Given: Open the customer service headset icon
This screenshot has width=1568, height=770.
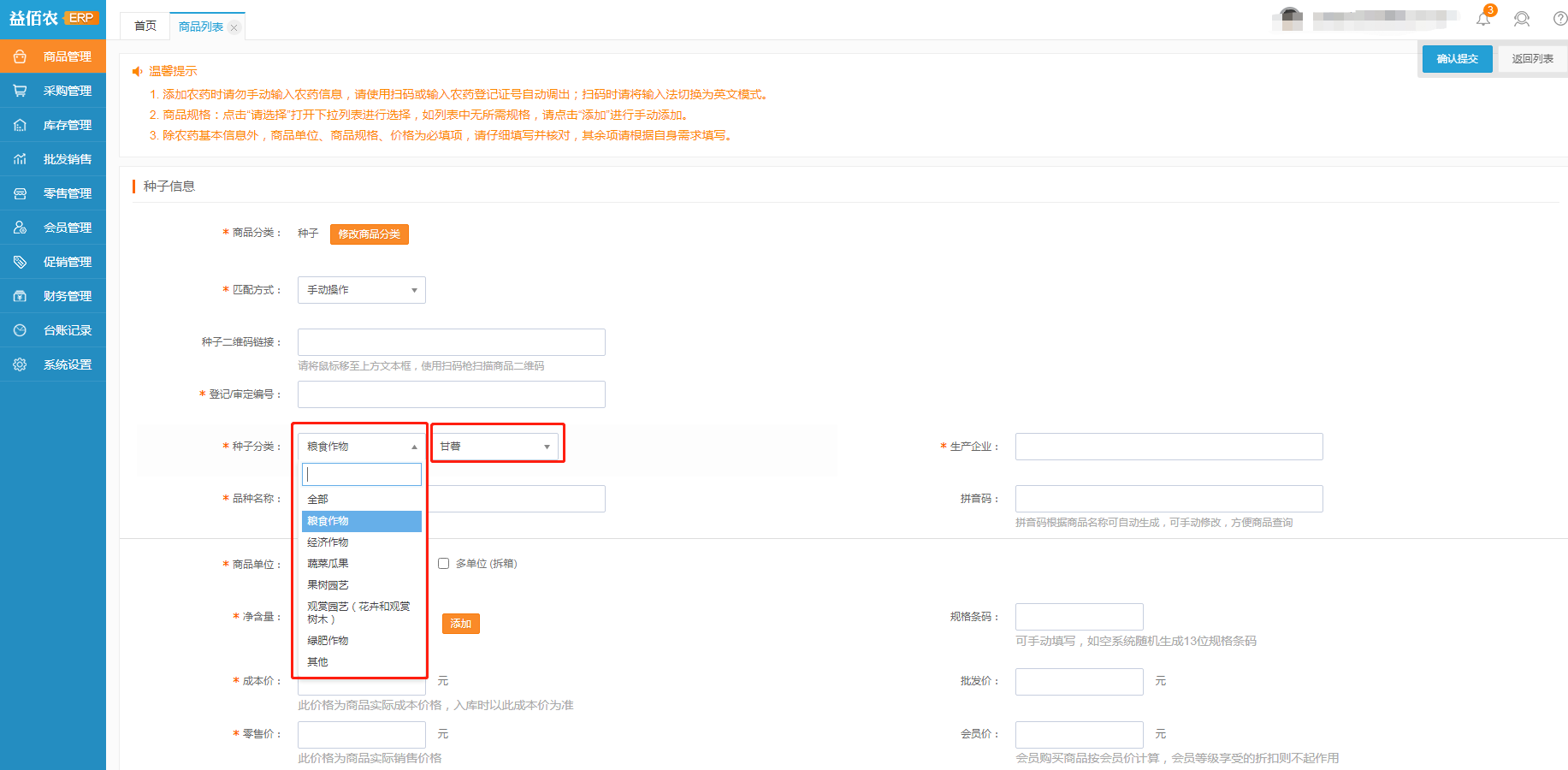Looking at the screenshot, I should click(x=1522, y=19).
